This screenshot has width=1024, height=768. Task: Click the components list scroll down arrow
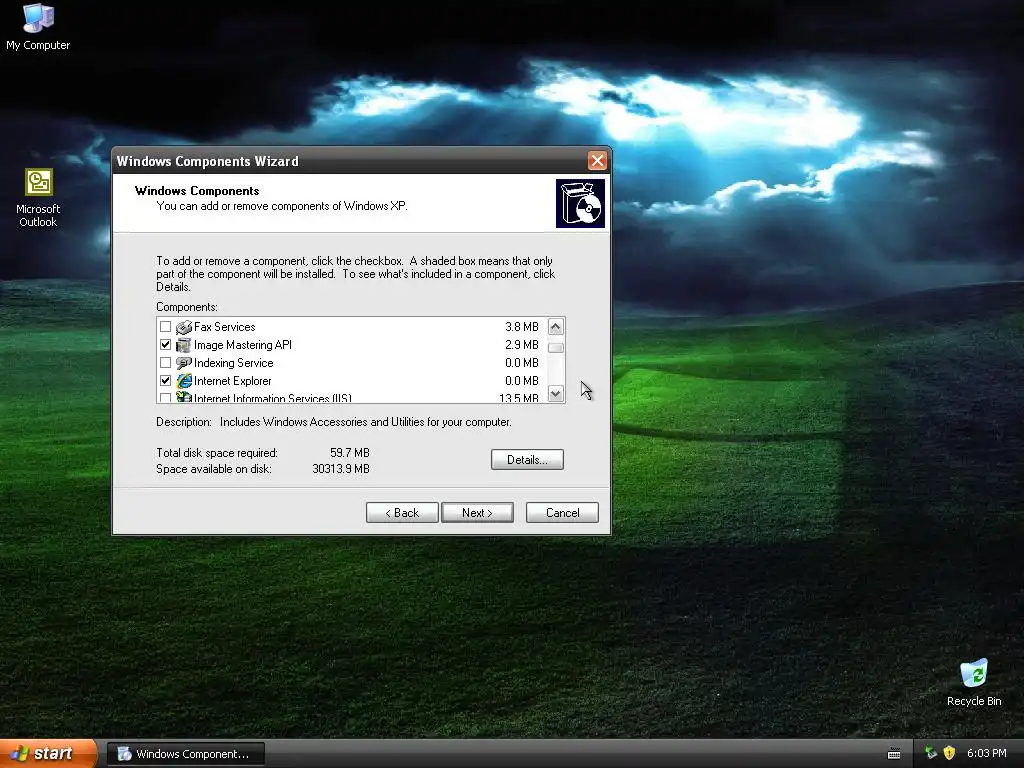[556, 394]
